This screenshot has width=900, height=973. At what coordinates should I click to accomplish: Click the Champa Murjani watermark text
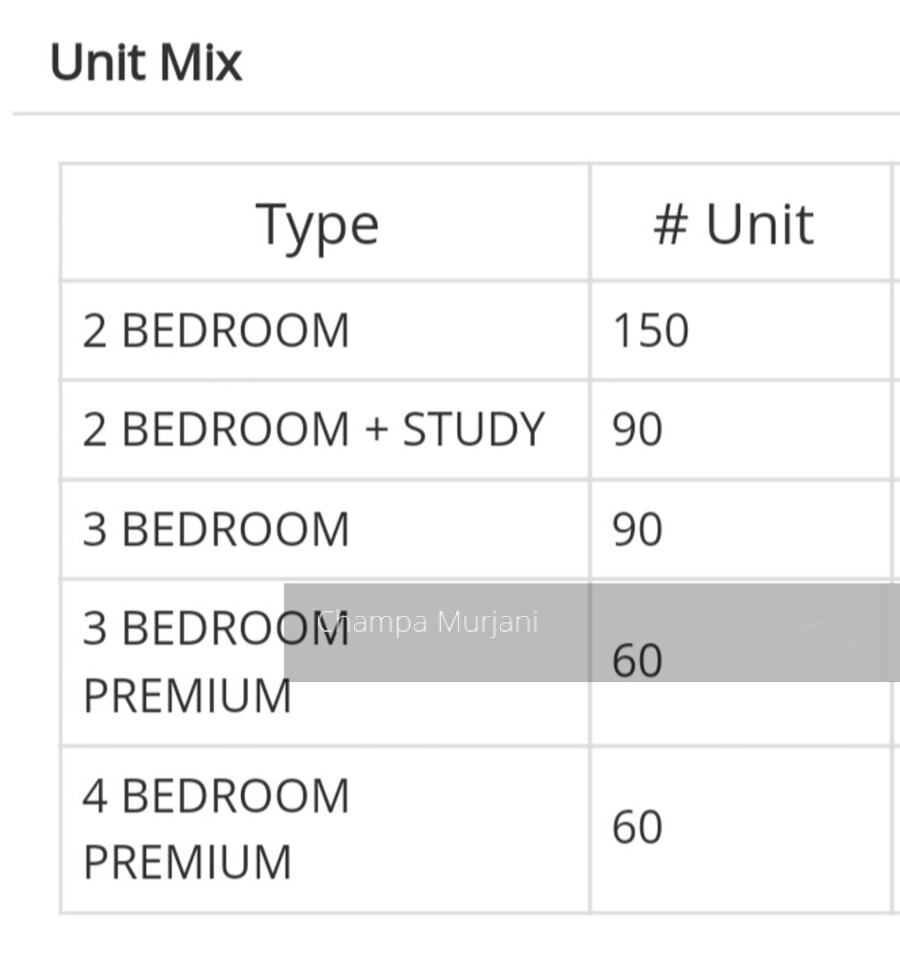(x=428, y=622)
